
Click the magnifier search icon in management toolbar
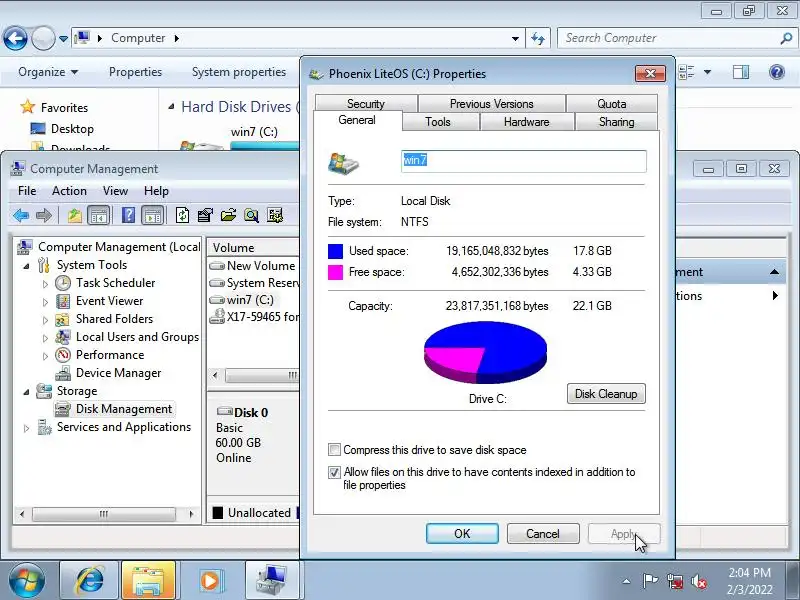(x=251, y=215)
